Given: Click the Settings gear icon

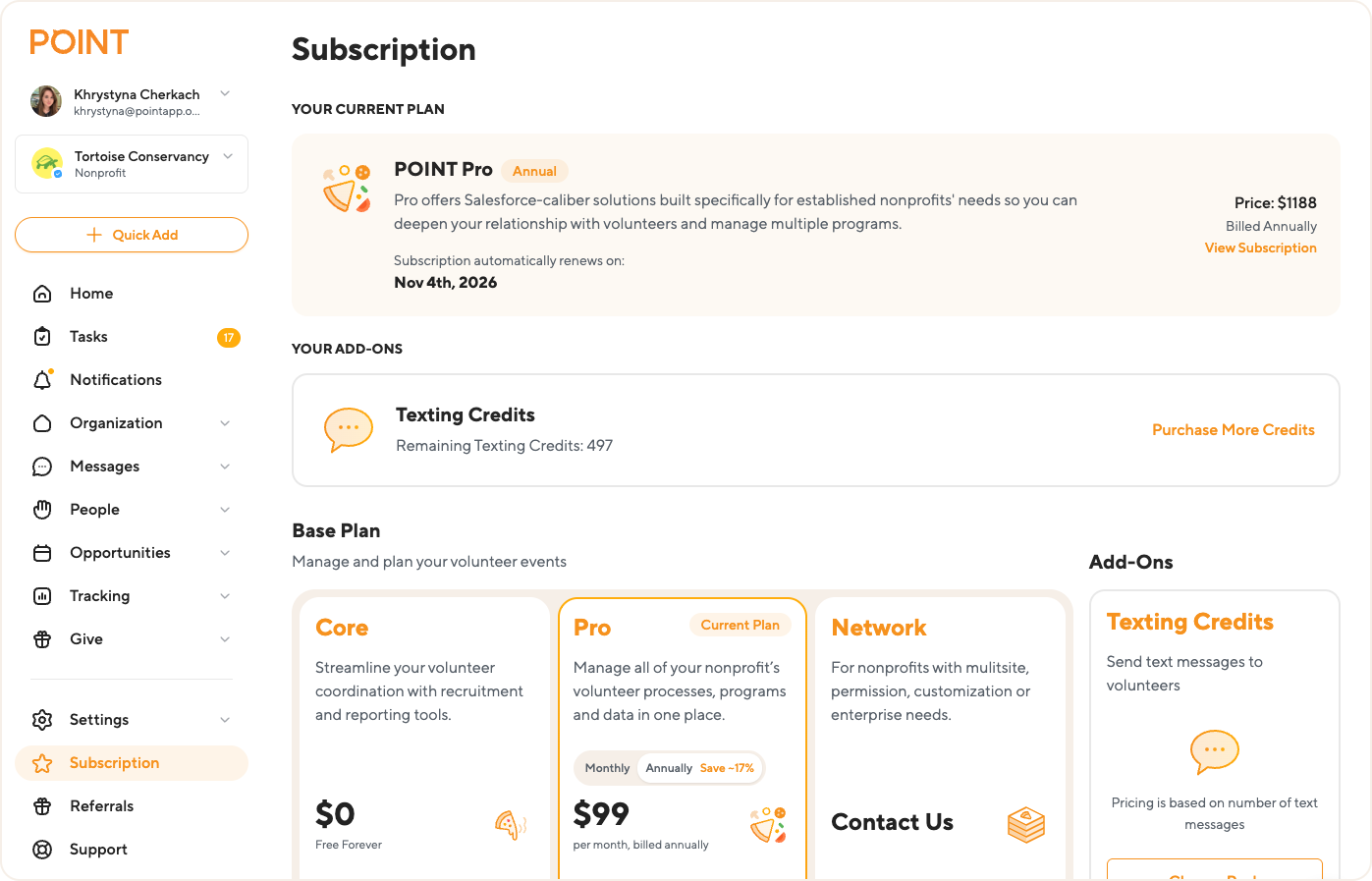Looking at the screenshot, I should [x=43, y=719].
